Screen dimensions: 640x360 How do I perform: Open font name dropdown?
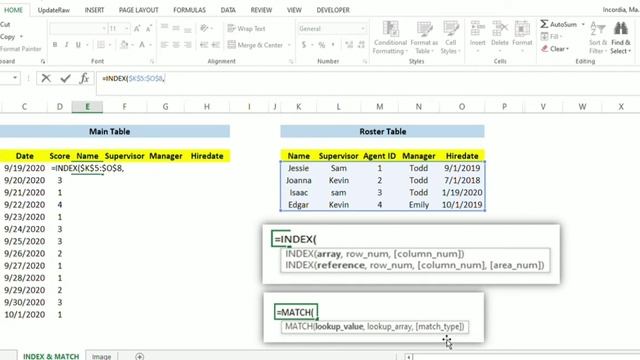[x=104, y=28]
